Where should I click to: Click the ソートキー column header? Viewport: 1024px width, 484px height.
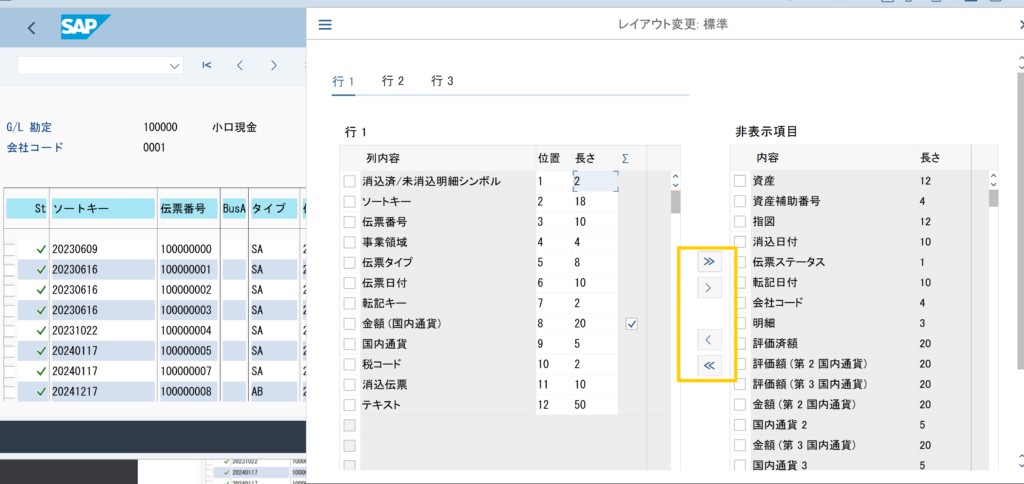[100, 209]
